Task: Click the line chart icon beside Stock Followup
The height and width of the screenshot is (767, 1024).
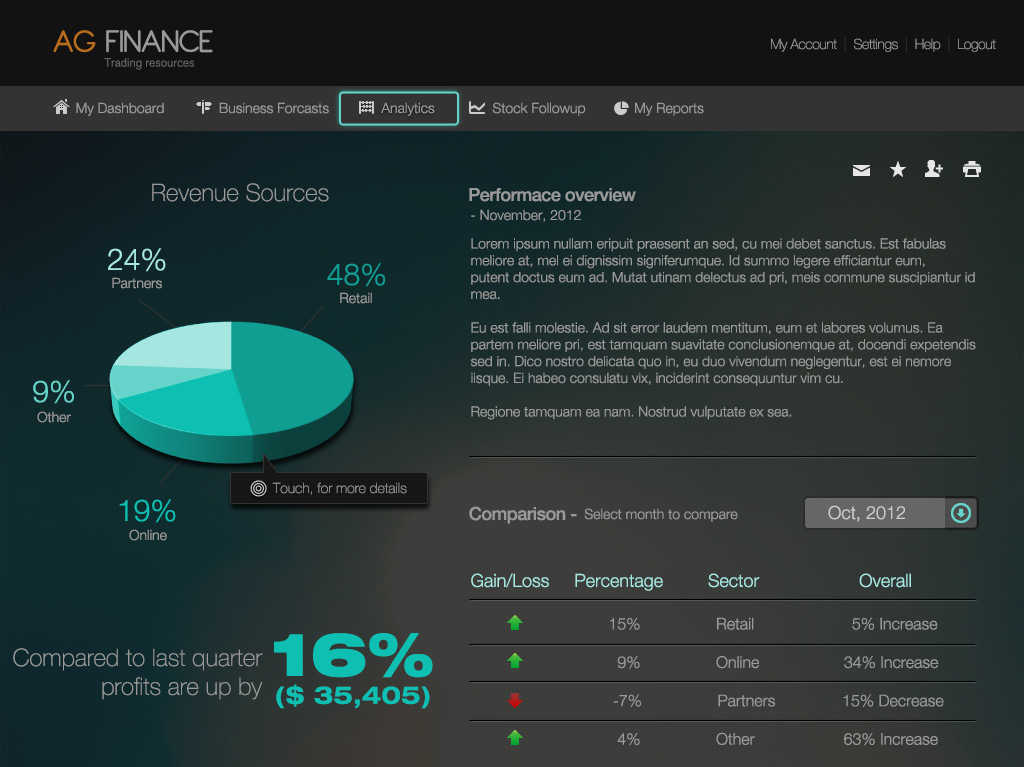Action: [477, 108]
